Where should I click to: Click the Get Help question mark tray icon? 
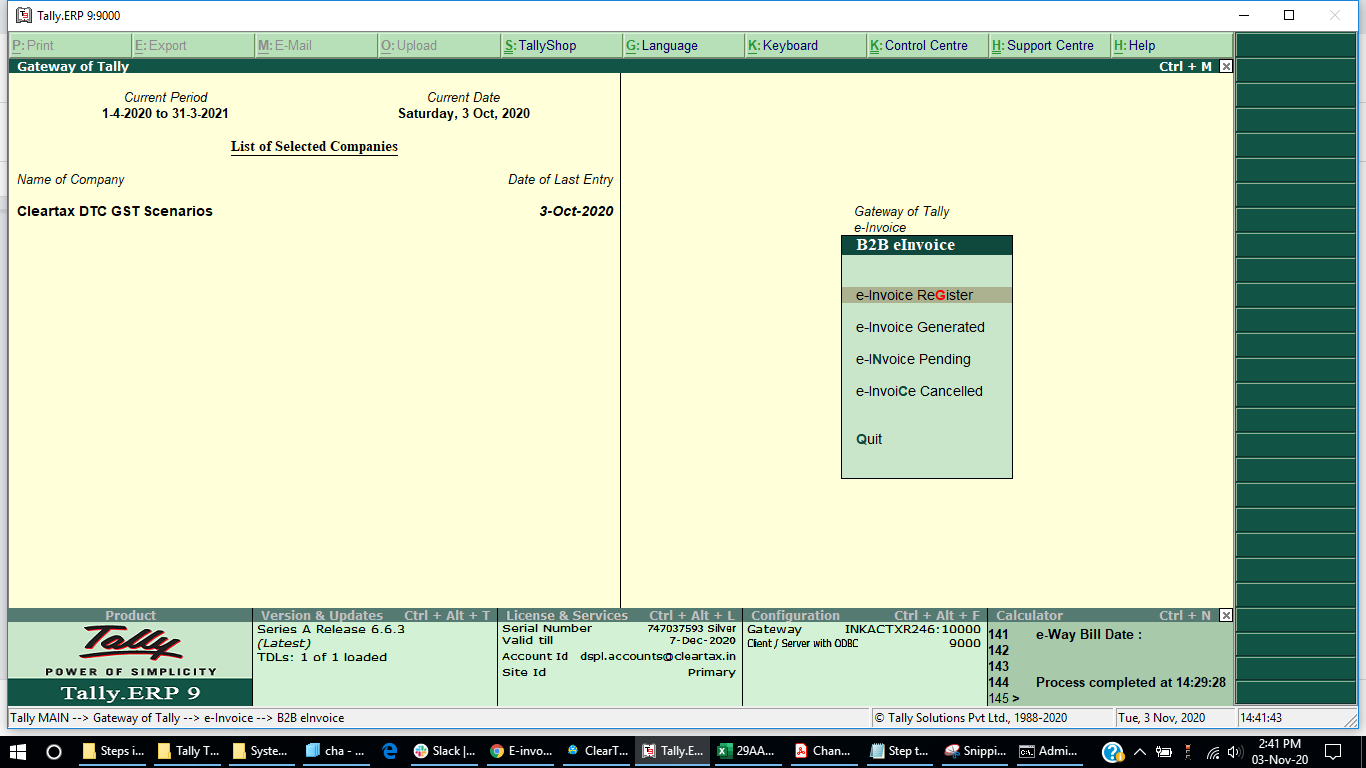(1113, 751)
